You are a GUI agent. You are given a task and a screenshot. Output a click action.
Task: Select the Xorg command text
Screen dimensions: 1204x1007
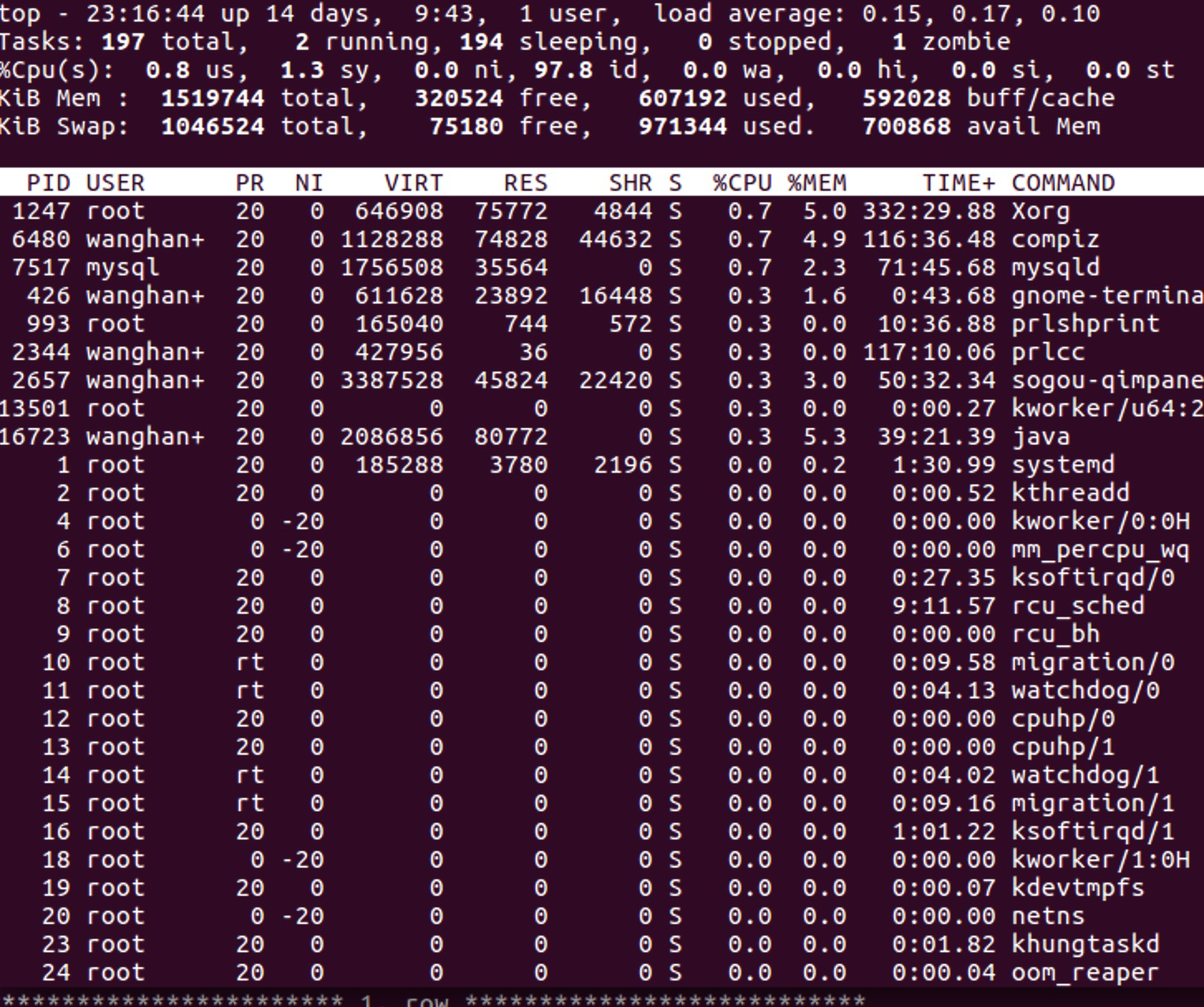1041,212
